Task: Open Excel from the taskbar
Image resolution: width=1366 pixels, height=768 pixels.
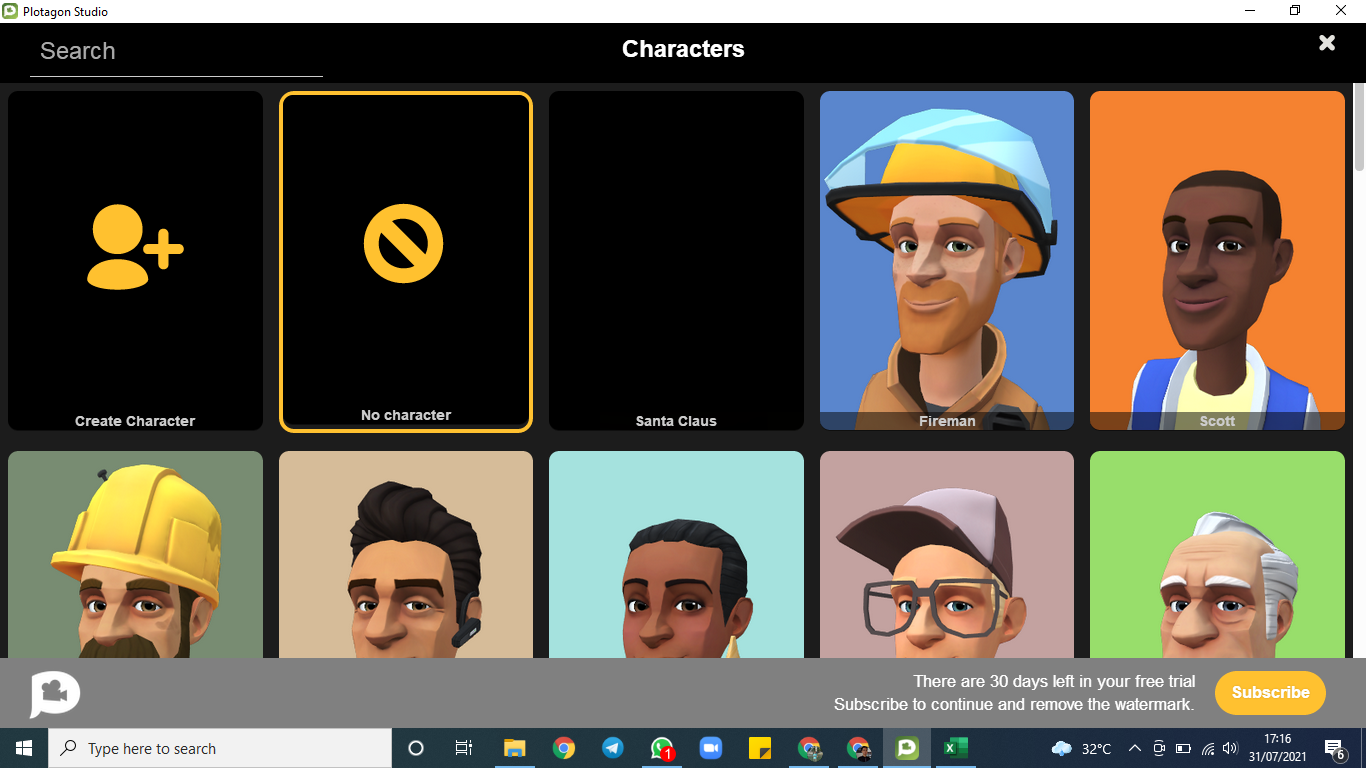Action: pyautogui.click(x=956, y=748)
